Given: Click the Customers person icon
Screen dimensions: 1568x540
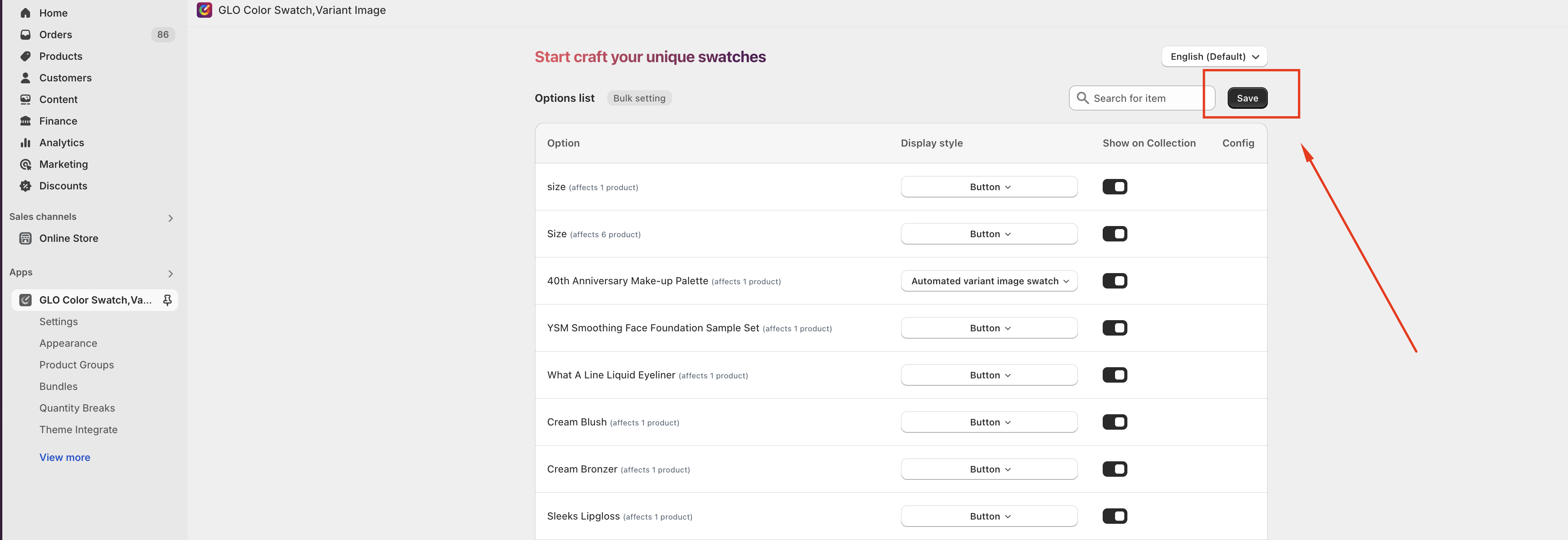Looking at the screenshot, I should [25, 78].
